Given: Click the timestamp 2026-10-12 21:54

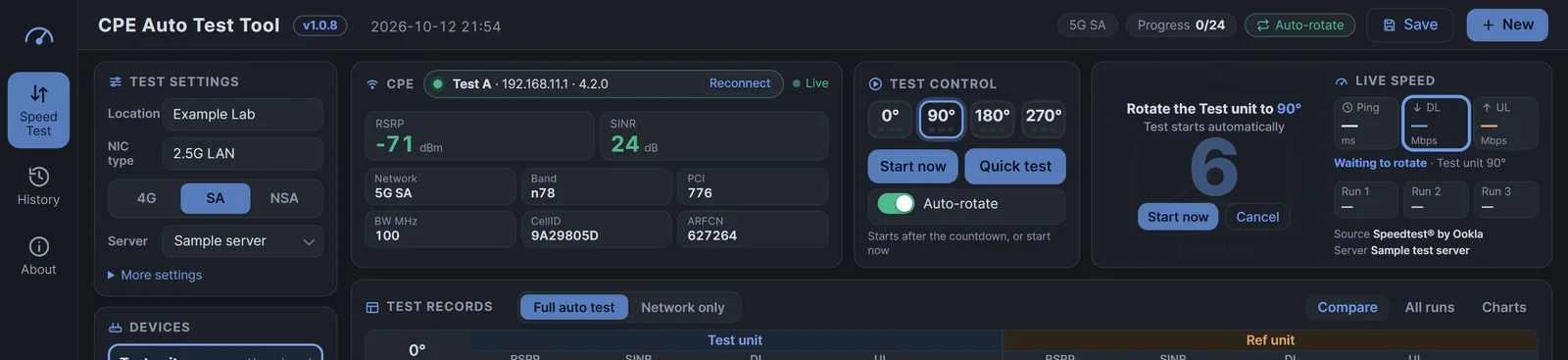Looking at the screenshot, I should 435,26.
